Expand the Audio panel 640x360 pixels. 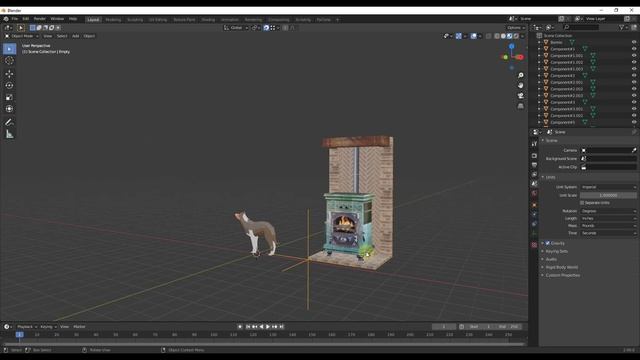pos(551,259)
